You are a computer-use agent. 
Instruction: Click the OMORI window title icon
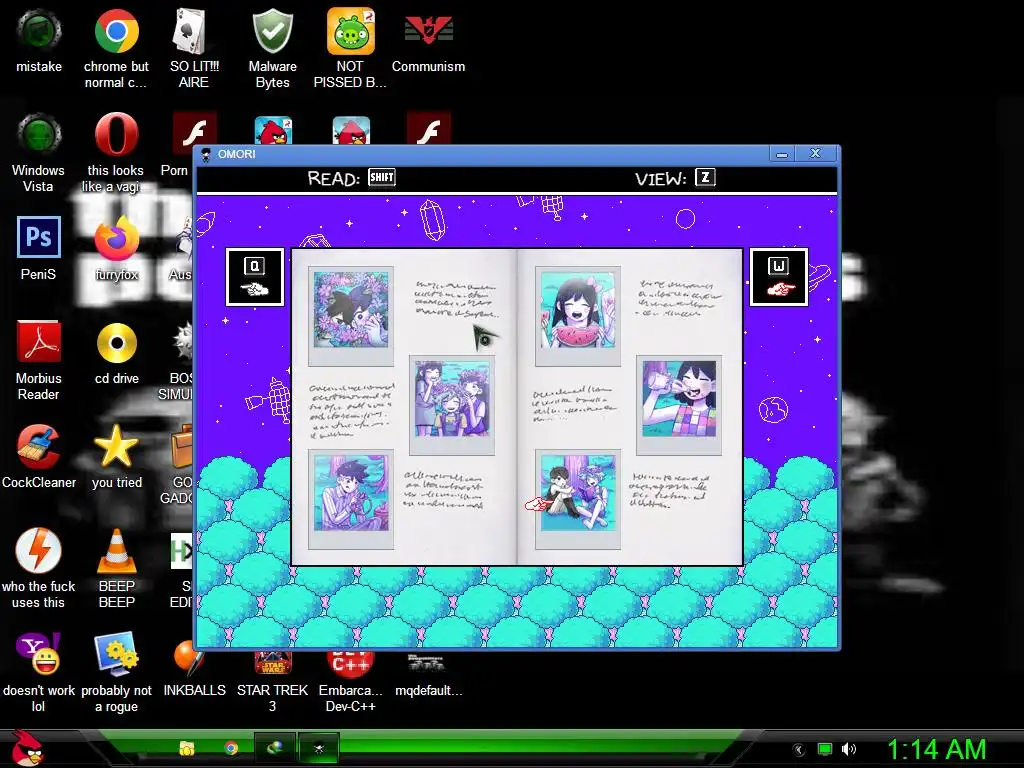coord(206,154)
